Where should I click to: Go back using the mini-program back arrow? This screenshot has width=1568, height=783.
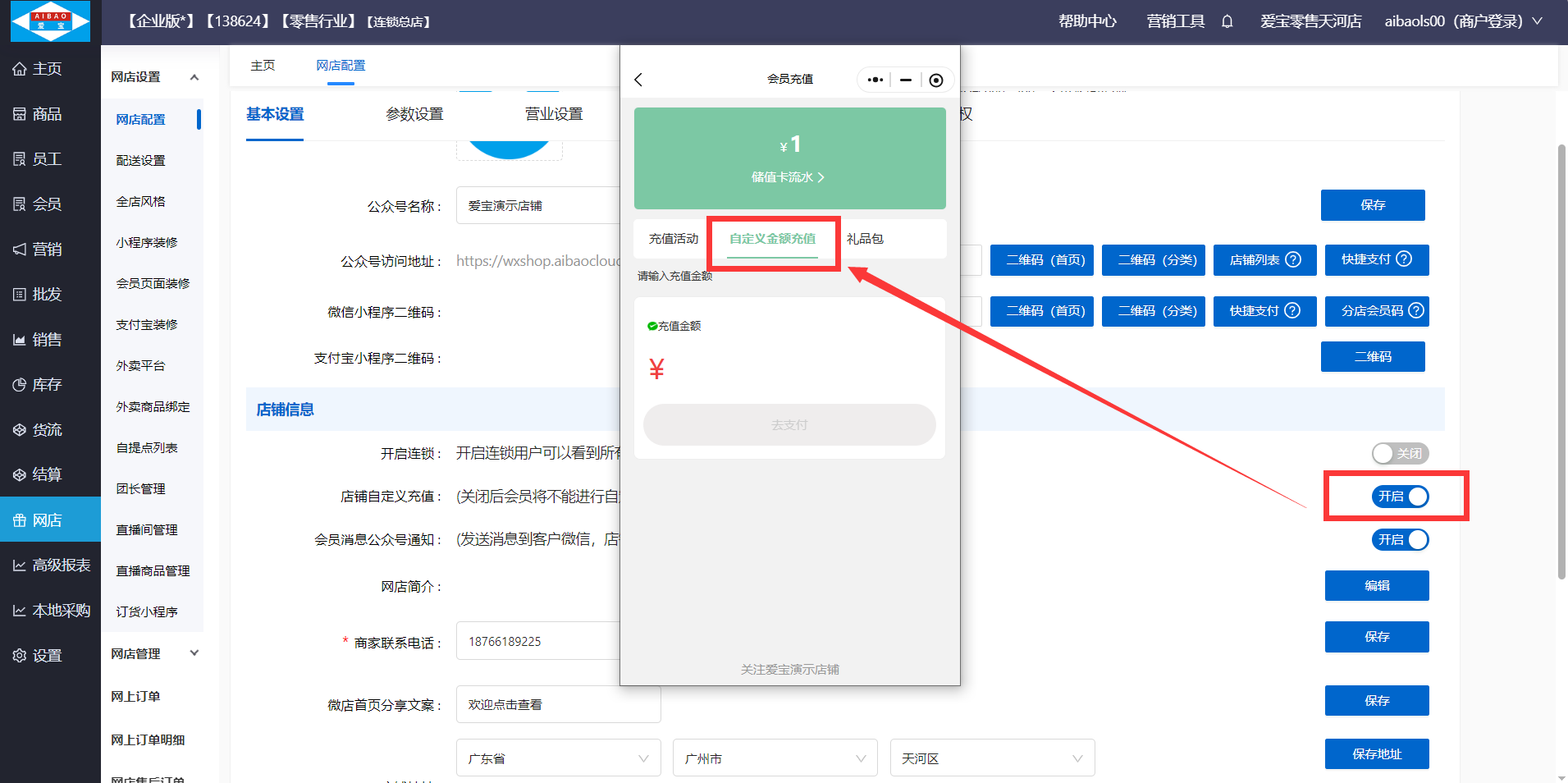638,80
